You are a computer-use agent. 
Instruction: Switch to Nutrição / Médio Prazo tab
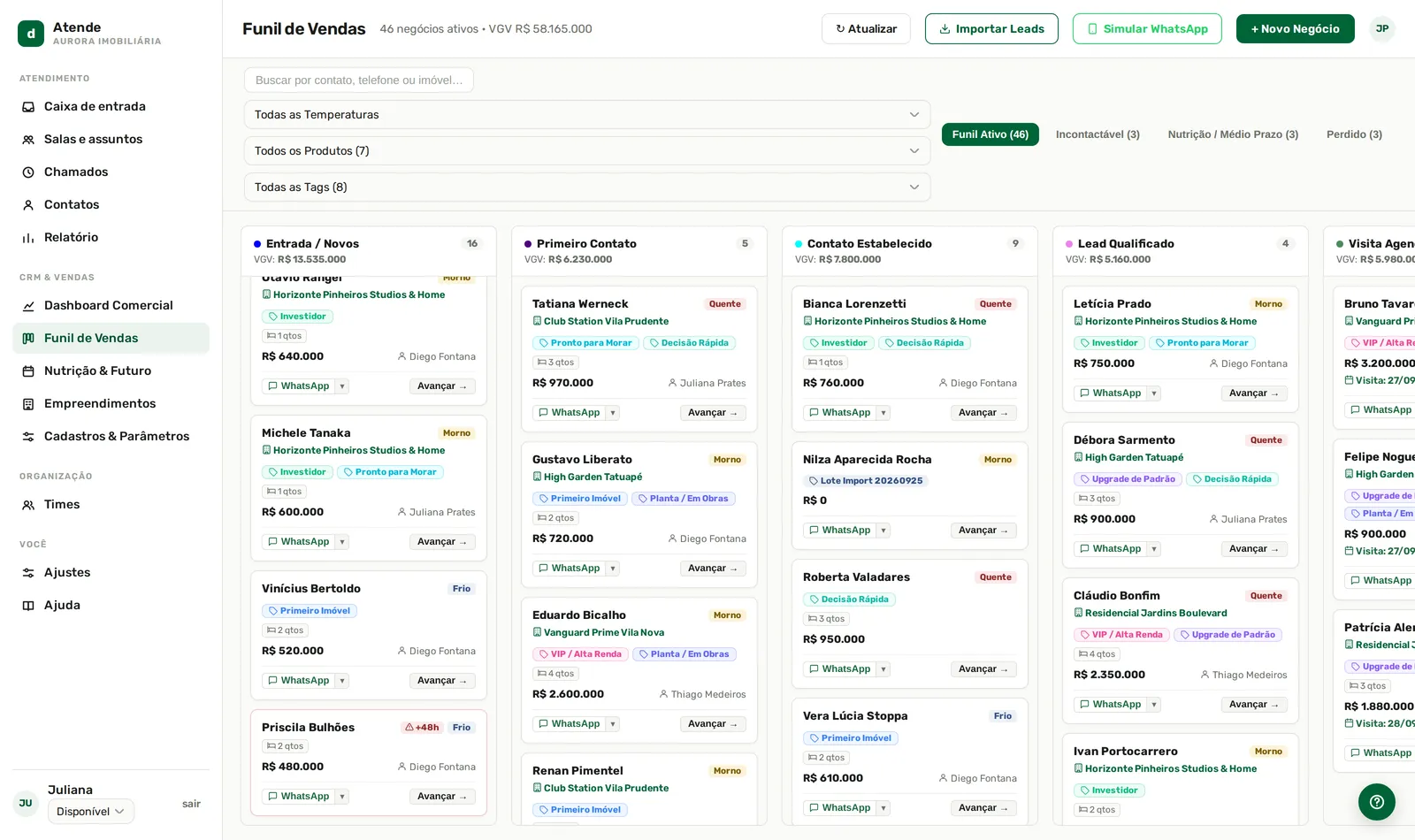[x=1233, y=134]
